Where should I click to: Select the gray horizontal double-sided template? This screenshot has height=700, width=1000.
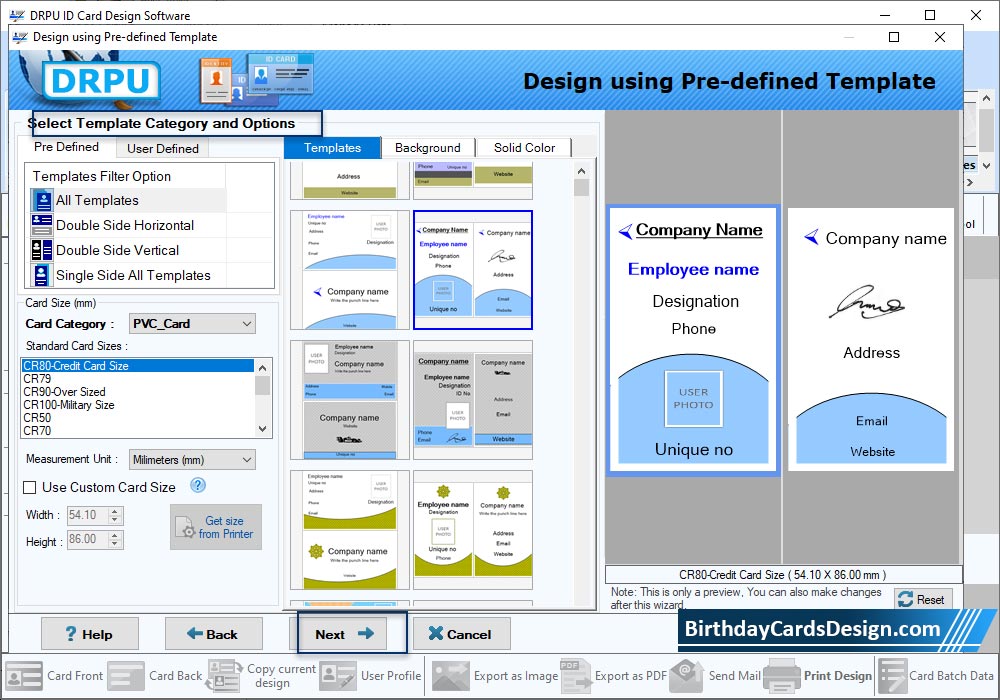point(349,400)
